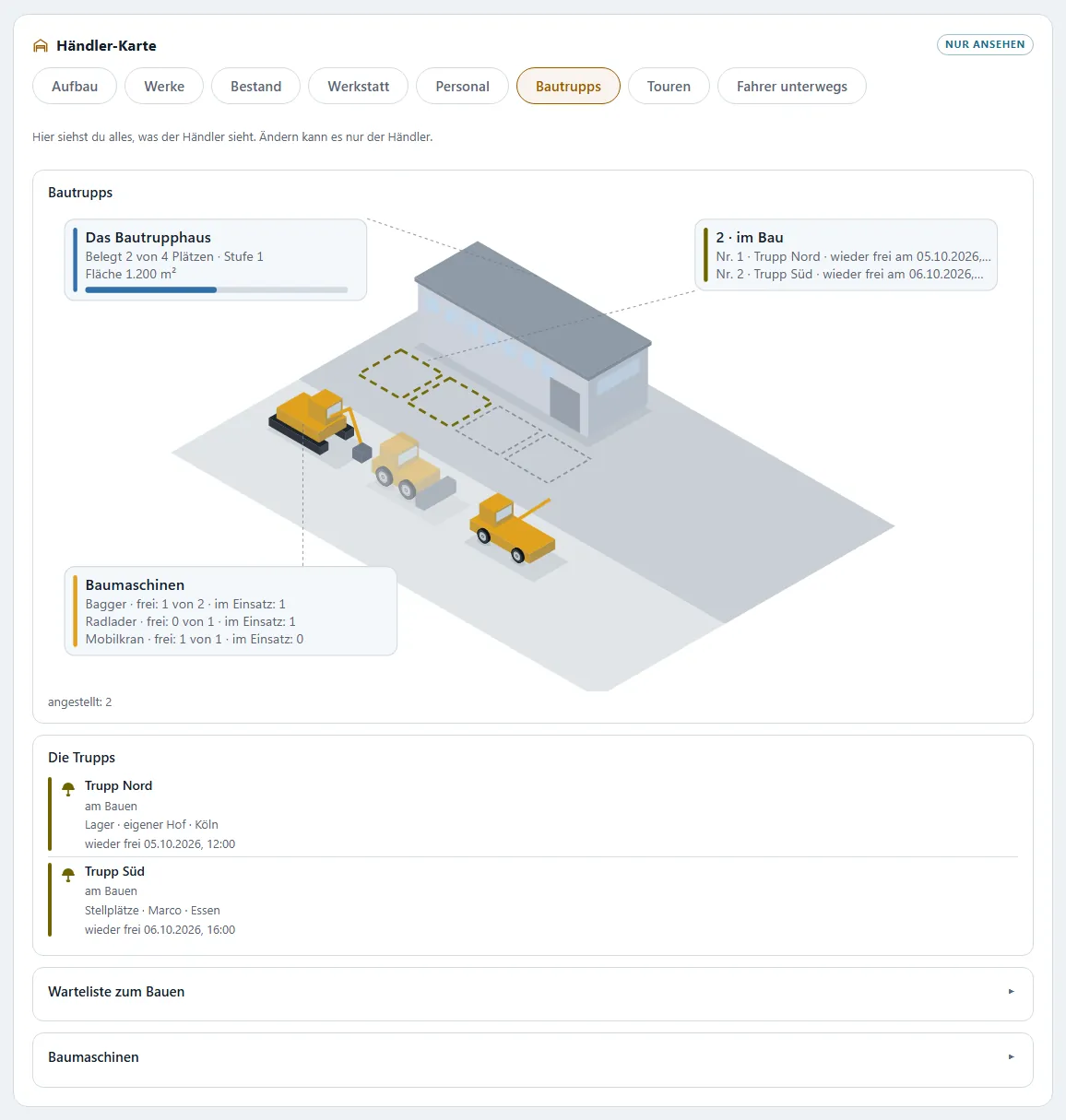Click 'Stellplätze · Marco · Essen' text
1066x1120 pixels.
(152, 911)
